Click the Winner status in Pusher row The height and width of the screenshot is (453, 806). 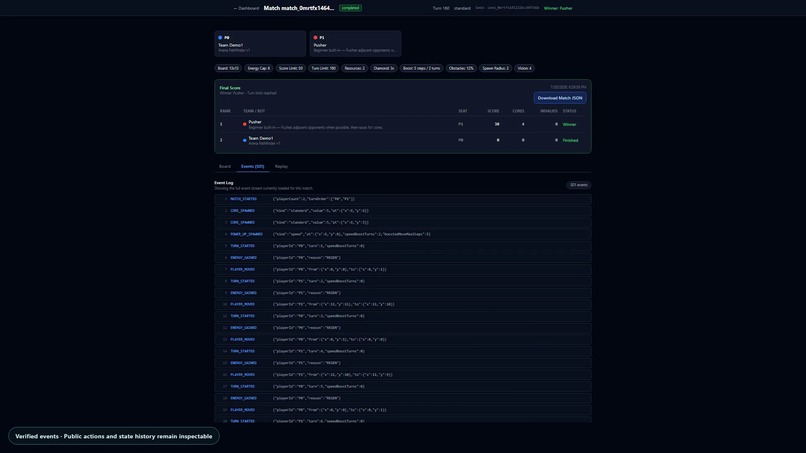click(570, 124)
